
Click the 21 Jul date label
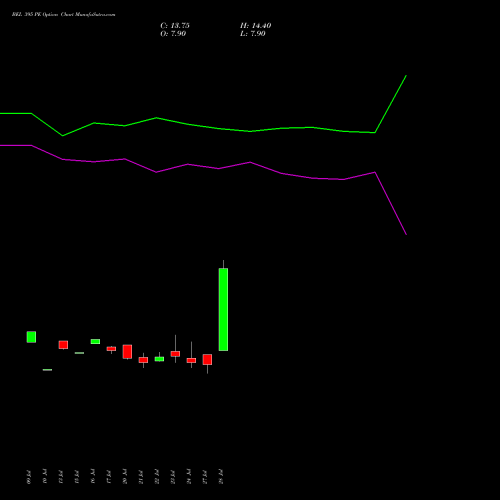point(141,477)
